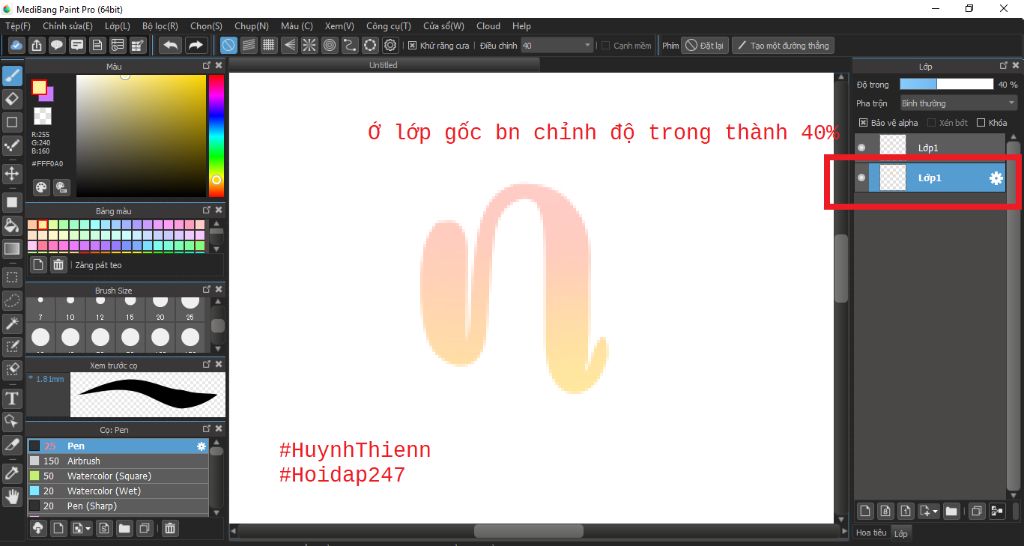Select the Eraser tool

[12, 99]
